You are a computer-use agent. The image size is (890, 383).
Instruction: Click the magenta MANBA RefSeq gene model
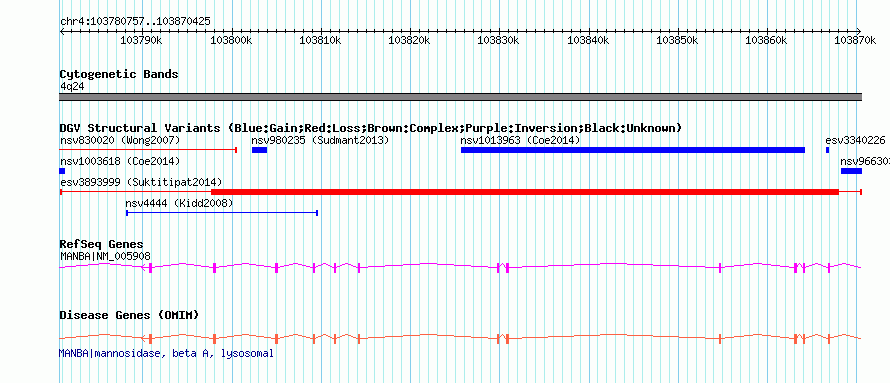pos(461,267)
